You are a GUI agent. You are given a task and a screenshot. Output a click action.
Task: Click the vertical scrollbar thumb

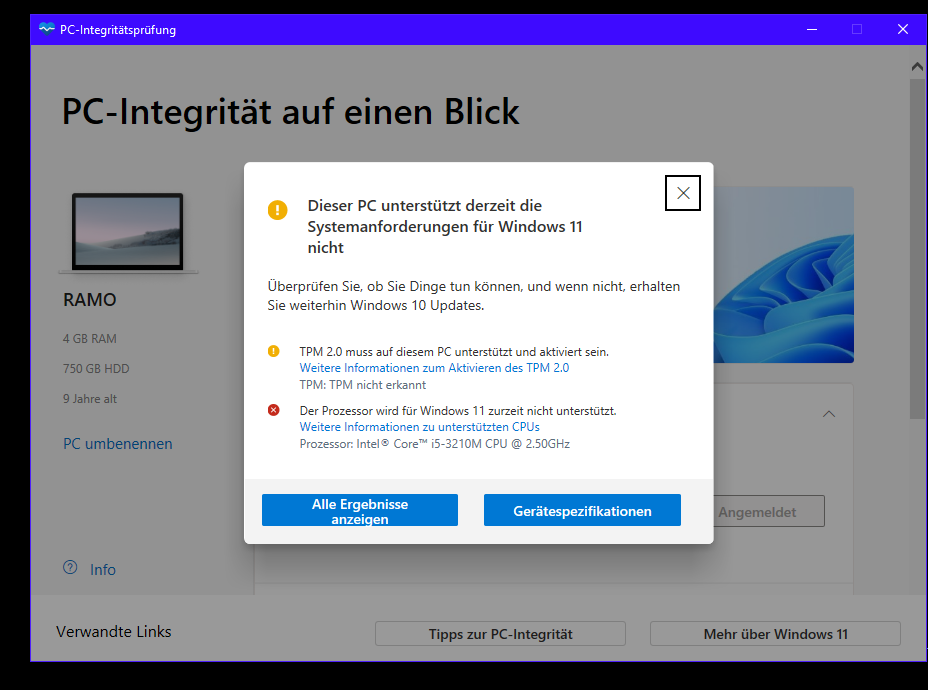pyautogui.click(x=917, y=249)
